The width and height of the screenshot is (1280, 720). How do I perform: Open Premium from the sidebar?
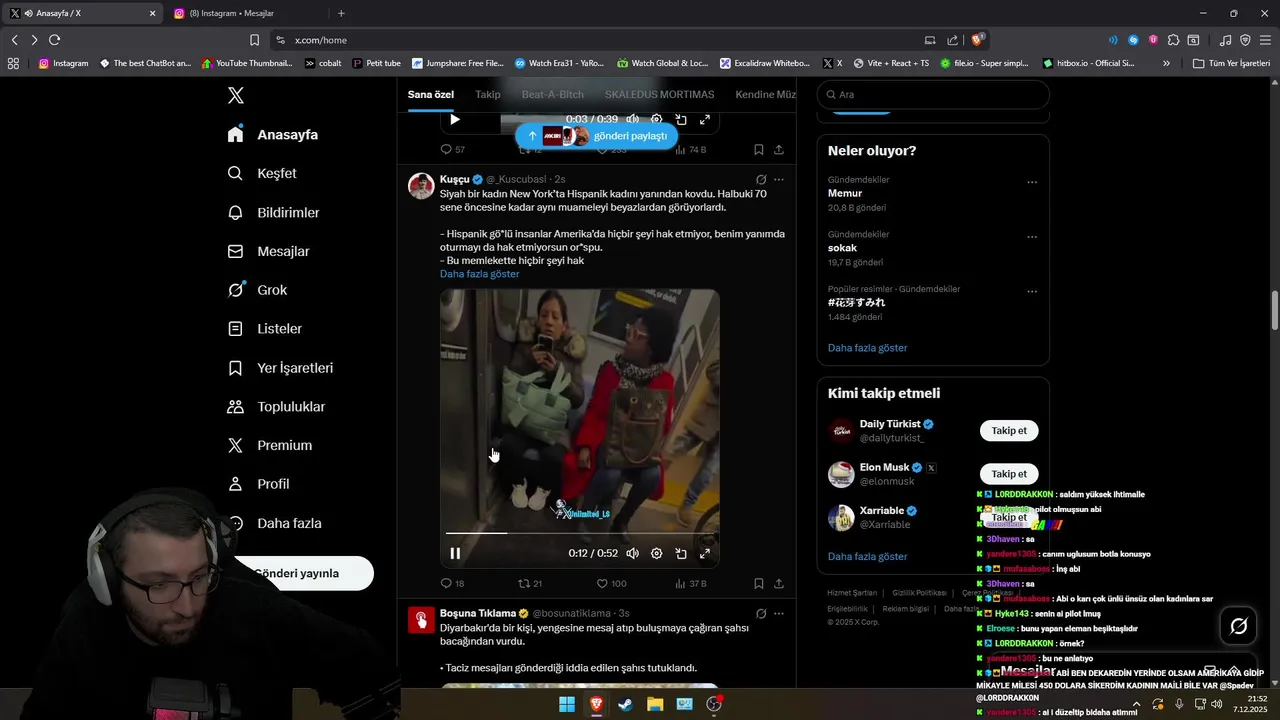pyautogui.click(x=270, y=445)
